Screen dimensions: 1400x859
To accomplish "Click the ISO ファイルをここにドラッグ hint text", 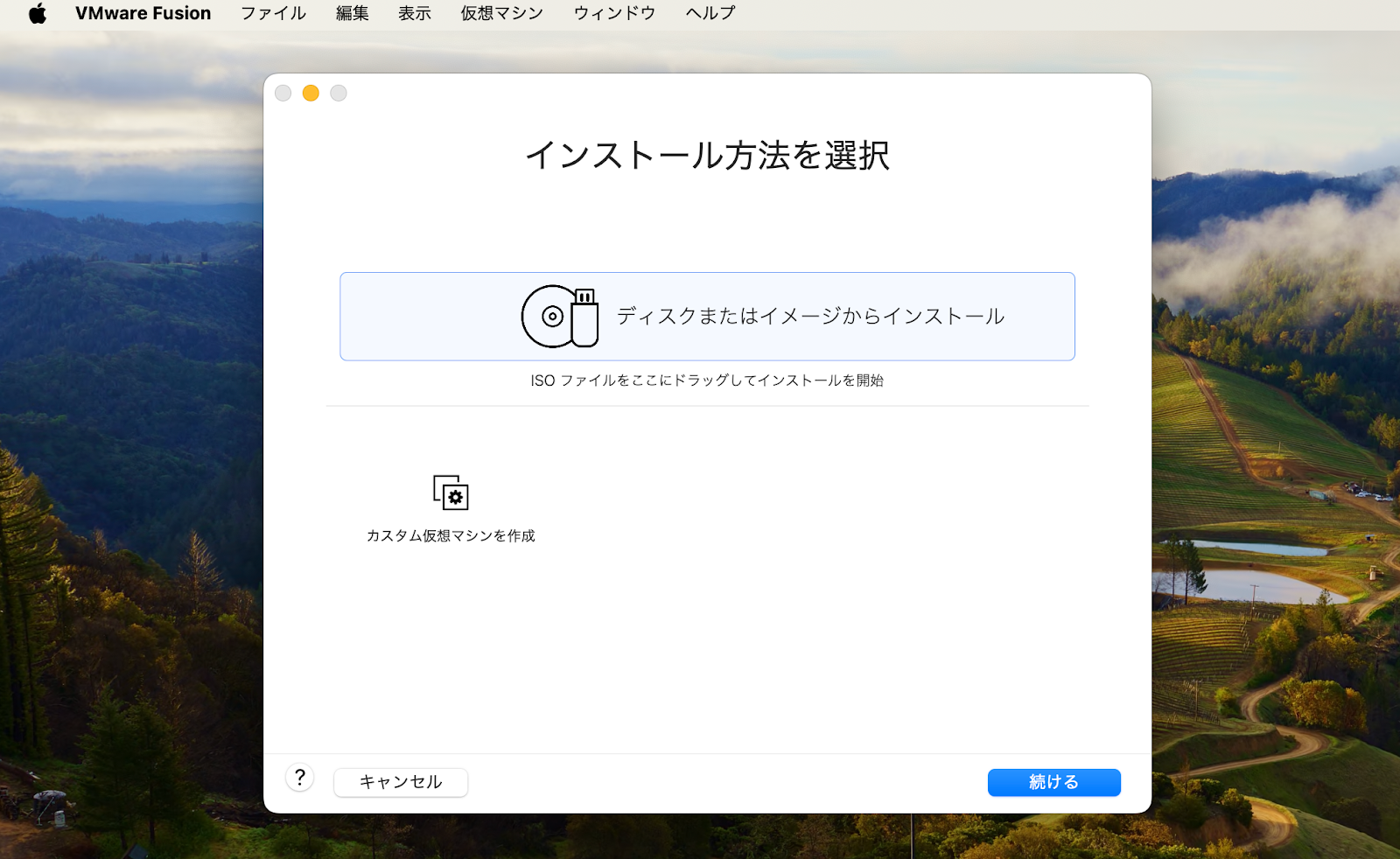I will coord(707,381).
